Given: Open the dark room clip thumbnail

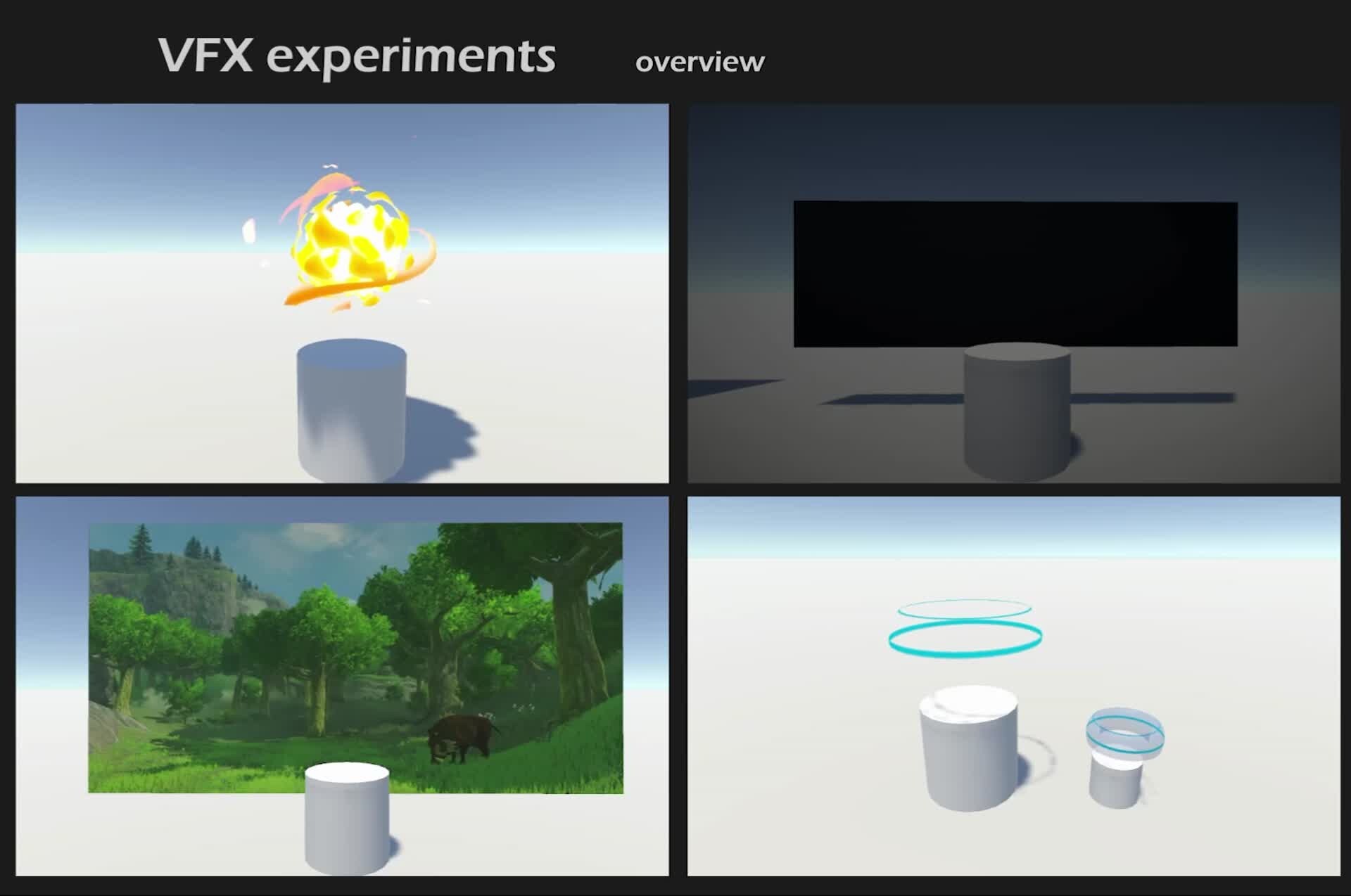Looking at the screenshot, I should click(1013, 295).
